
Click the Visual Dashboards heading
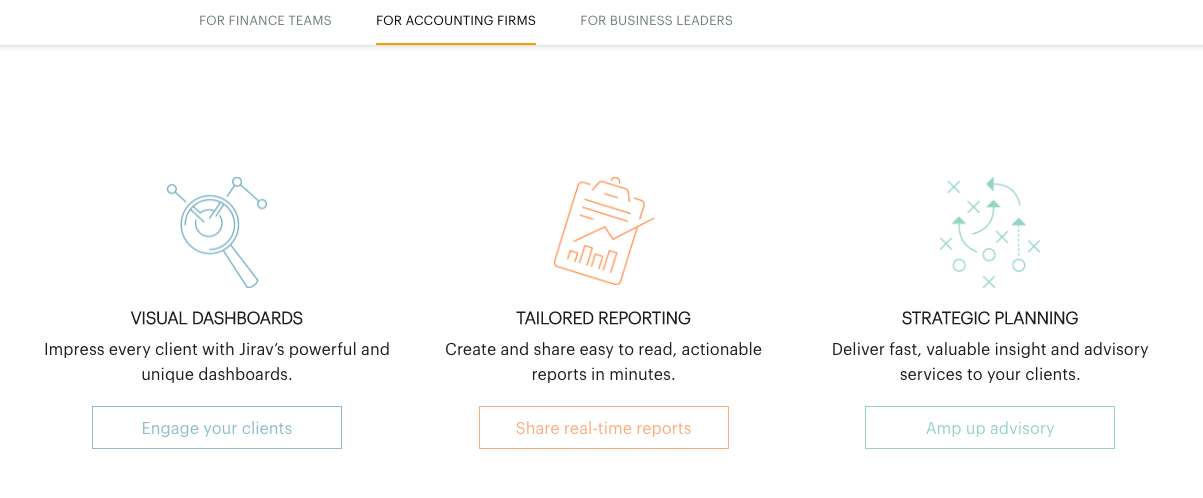click(x=217, y=318)
